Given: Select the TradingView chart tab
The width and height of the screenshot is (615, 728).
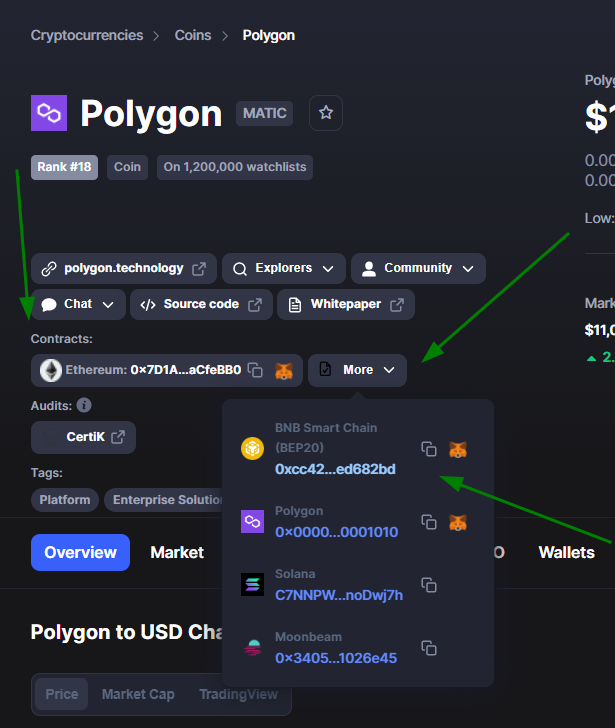Looking at the screenshot, I should click(x=238, y=694).
